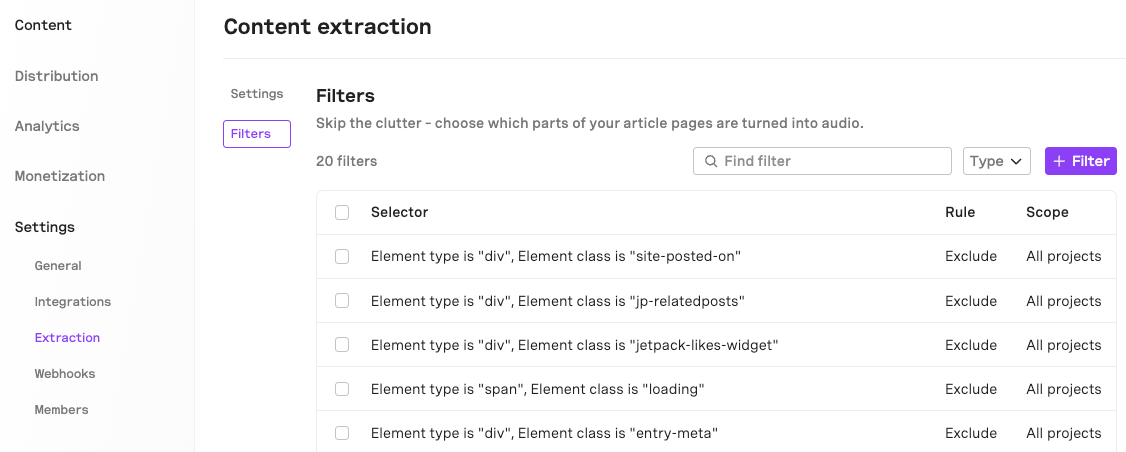
Task: Open the Content section in sidebar
Action: point(43,25)
